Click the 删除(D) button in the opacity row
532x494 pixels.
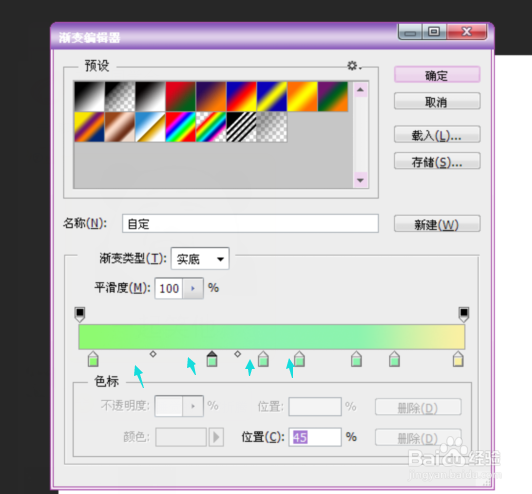pos(418,407)
